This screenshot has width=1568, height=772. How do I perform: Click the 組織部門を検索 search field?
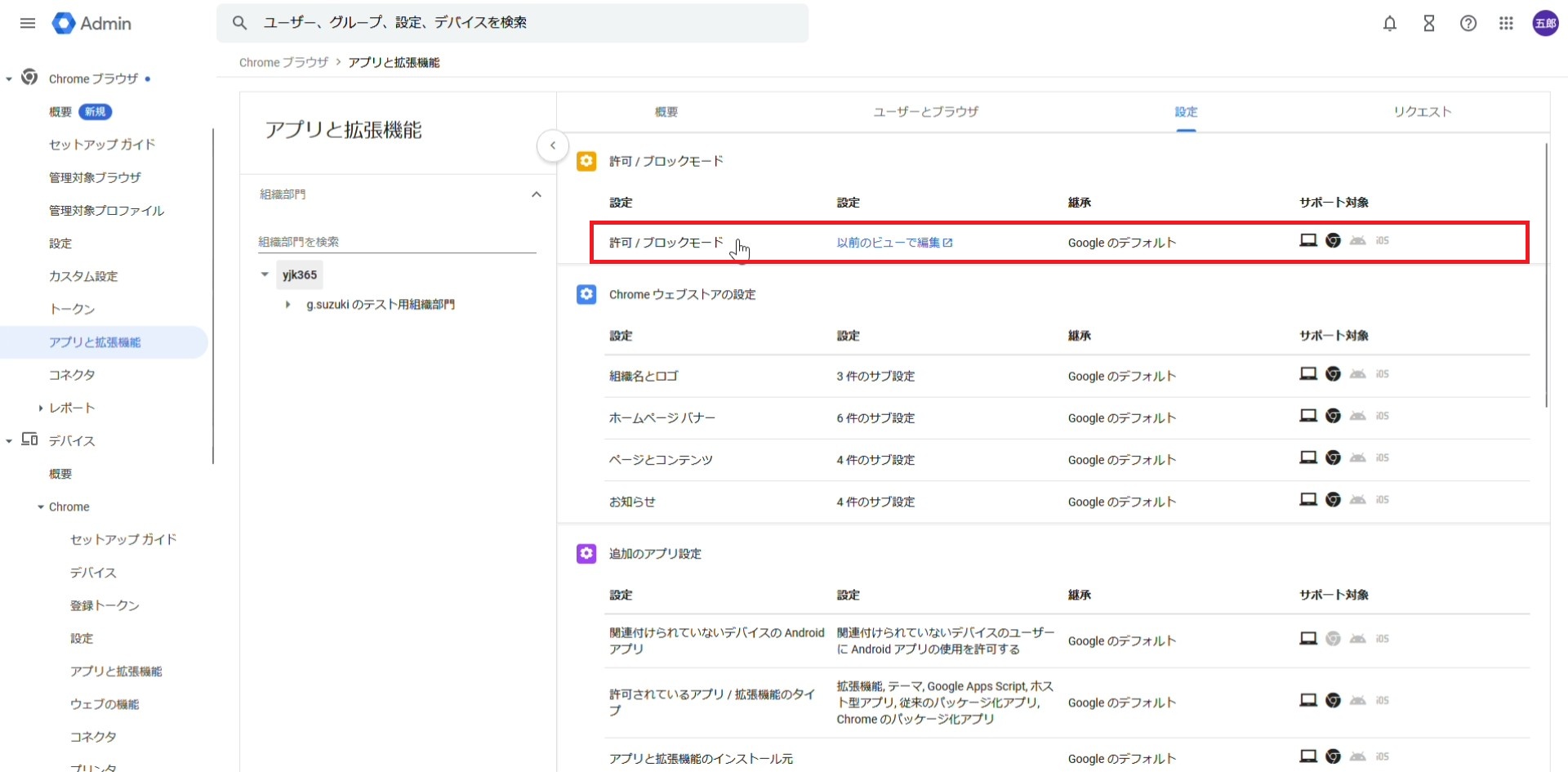[x=396, y=242]
